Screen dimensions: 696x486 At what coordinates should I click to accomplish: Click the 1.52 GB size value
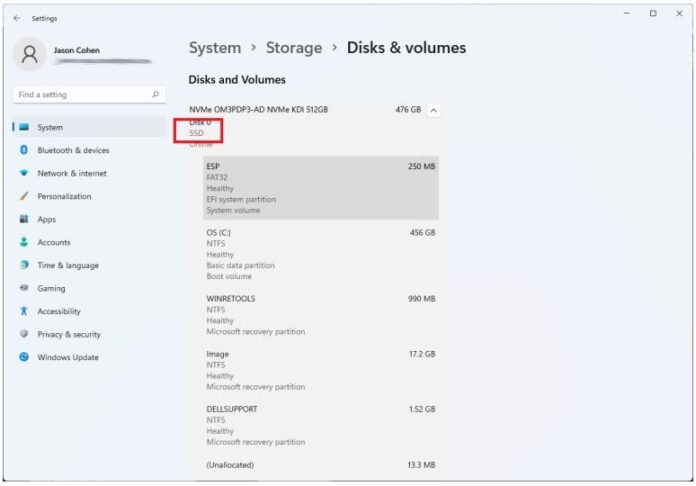click(422, 409)
